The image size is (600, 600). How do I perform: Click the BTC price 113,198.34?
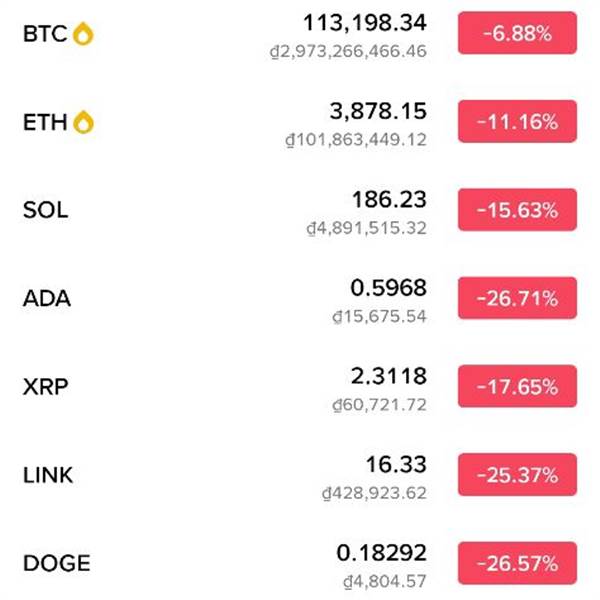coord(364,23)
